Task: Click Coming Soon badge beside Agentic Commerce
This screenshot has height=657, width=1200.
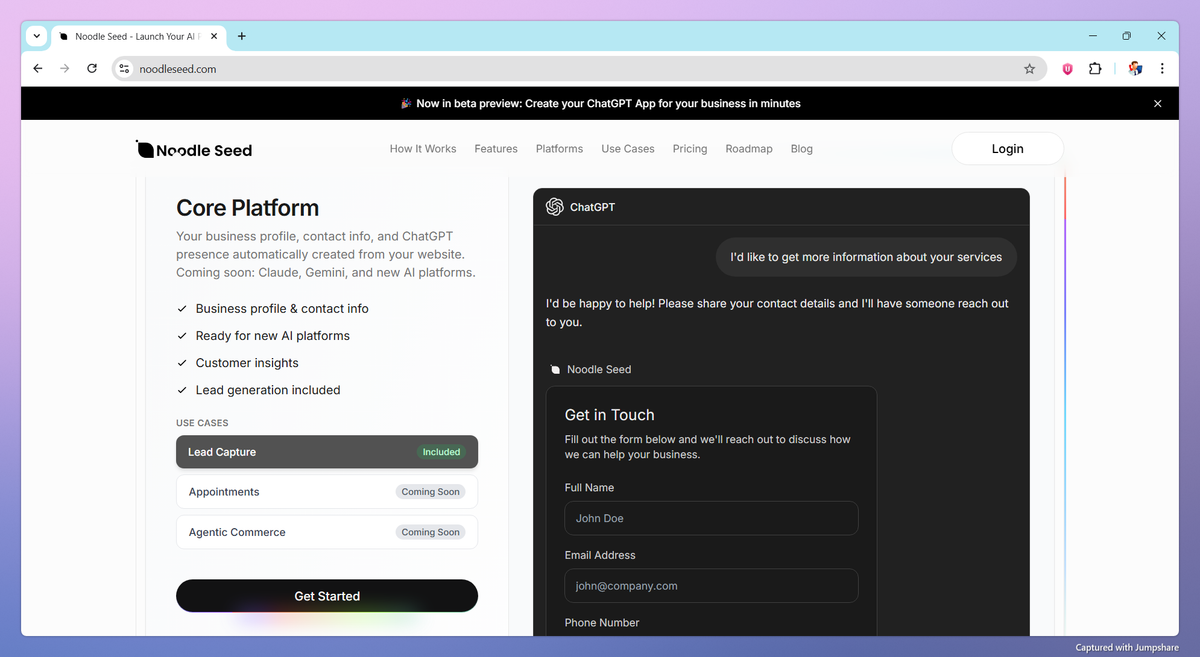Action: (431, 532)
